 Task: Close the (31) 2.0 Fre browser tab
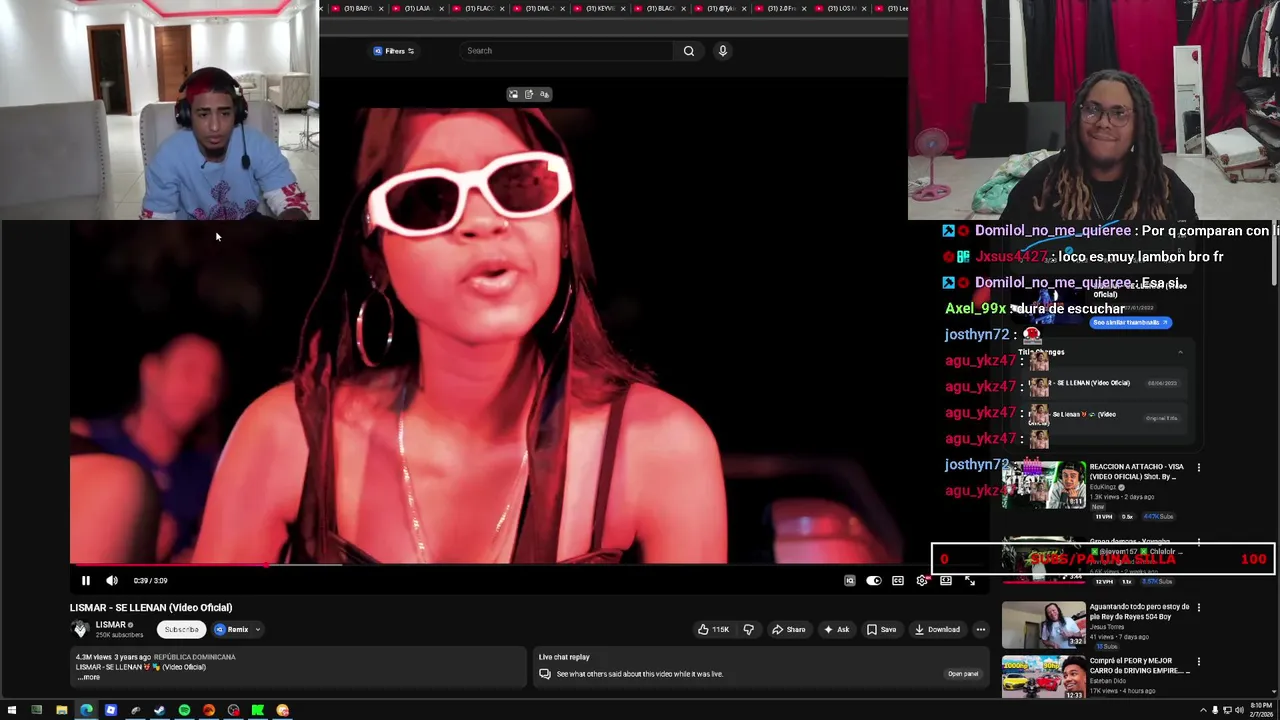[806, 8]
